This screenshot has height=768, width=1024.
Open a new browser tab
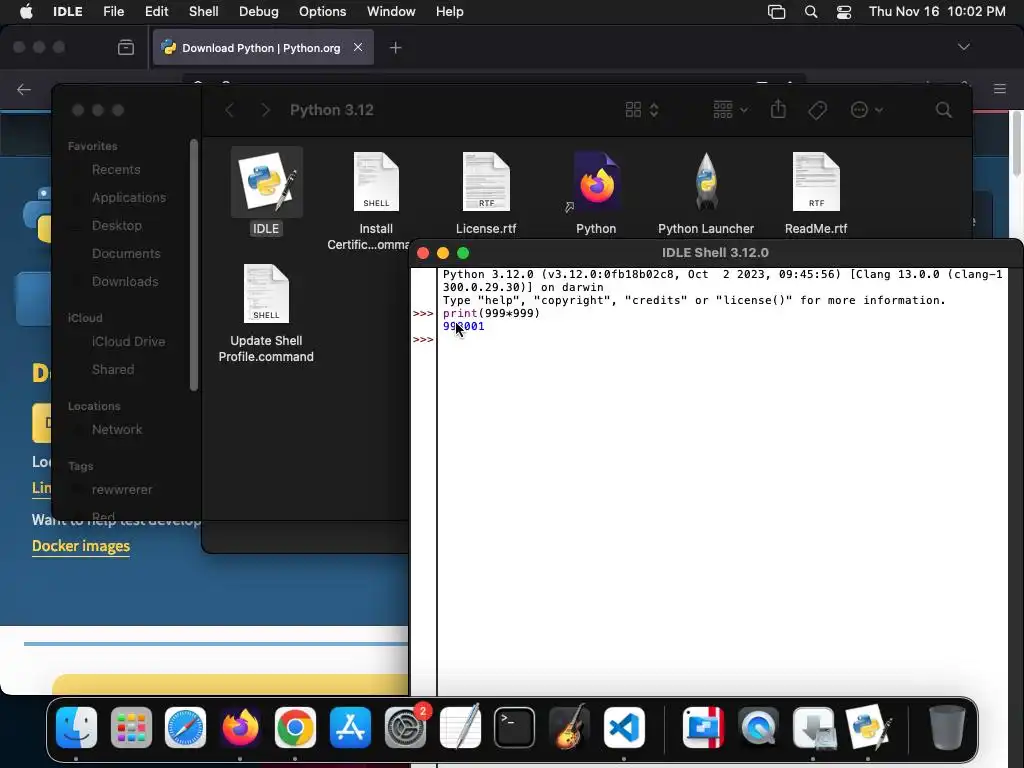point(395,48)
